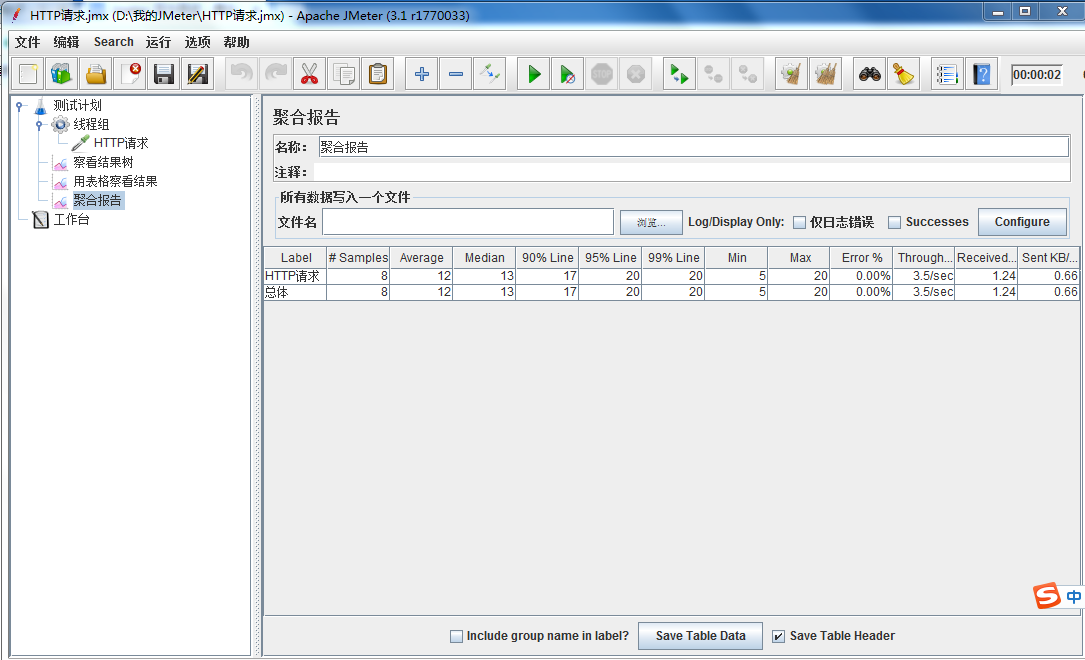Viewport: 1085px width, 660px height.
Task: Collapse the 测试计划 tree node
Action: [x=19, y=106]
